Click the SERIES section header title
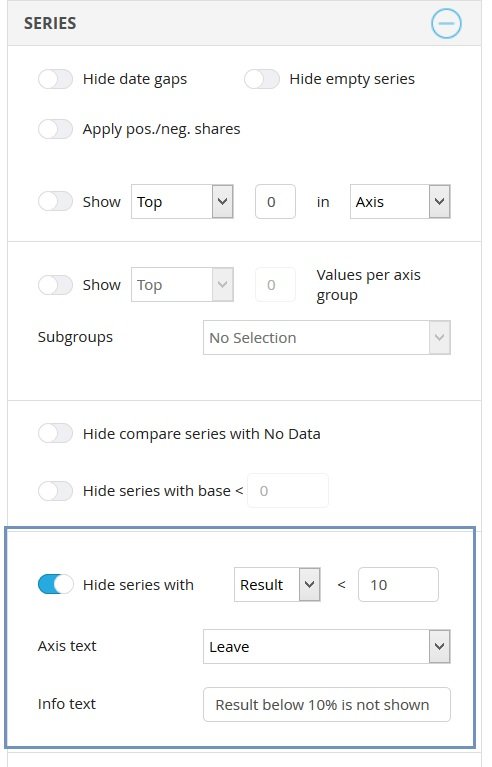This screenshot has width=492, height=767. click(50, 23)
